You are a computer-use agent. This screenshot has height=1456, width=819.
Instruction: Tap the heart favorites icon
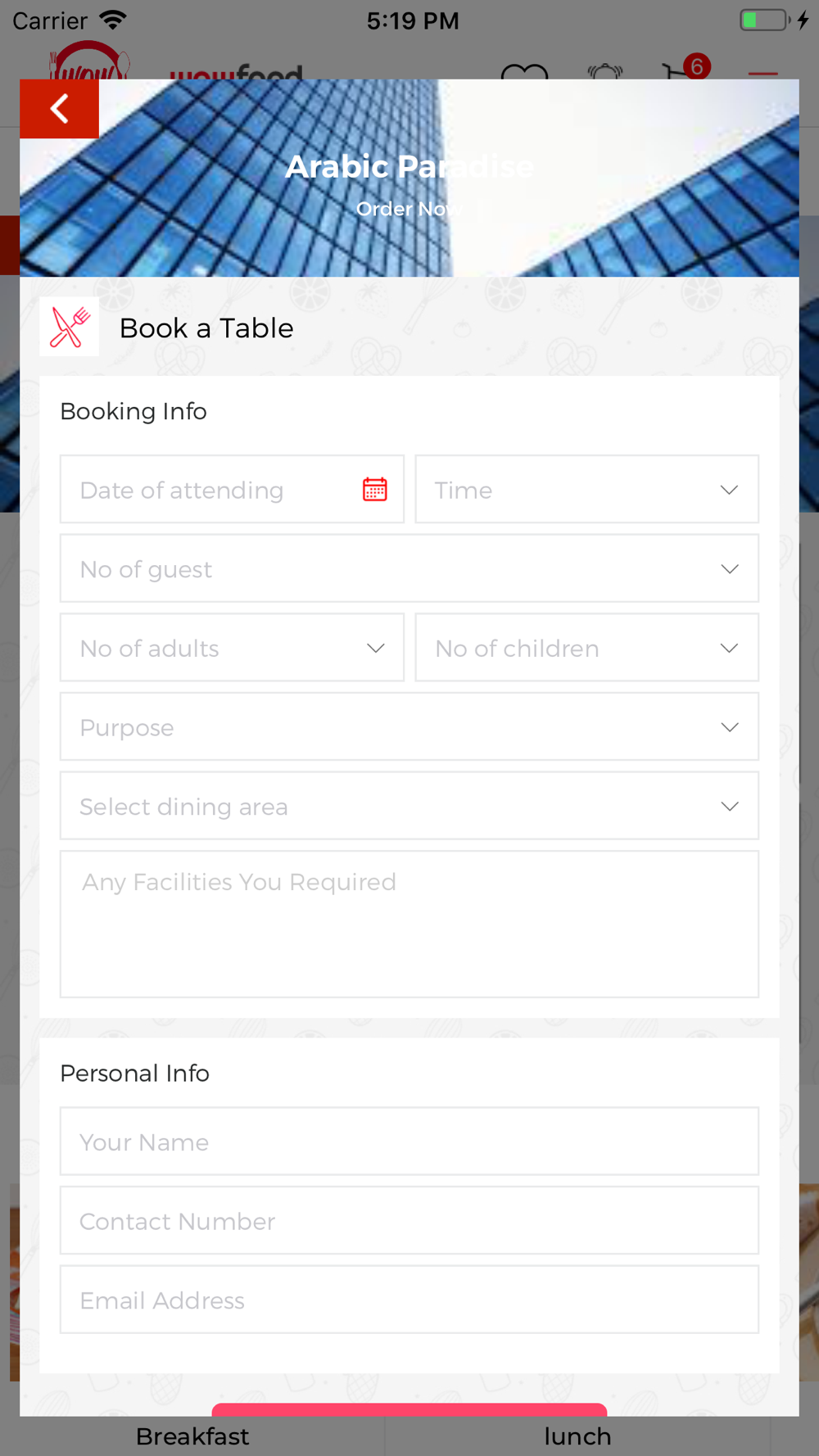tap(524, 71)
